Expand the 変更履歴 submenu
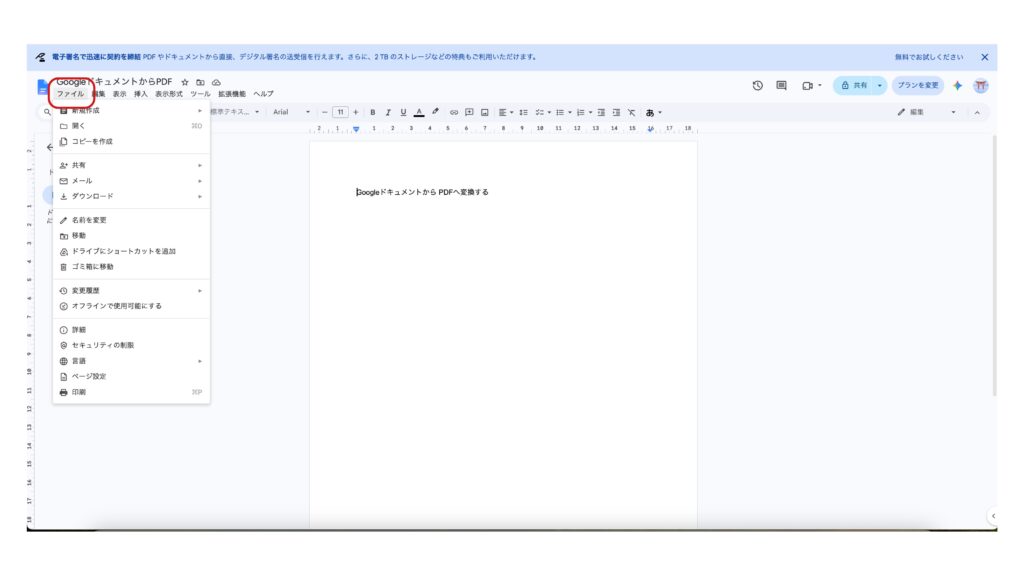Screen dimensions: 1024x576 131,291
